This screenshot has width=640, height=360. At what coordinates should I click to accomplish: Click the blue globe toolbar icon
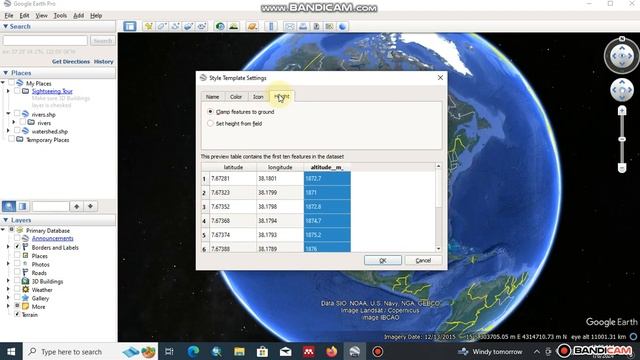(x=342, y=27)
